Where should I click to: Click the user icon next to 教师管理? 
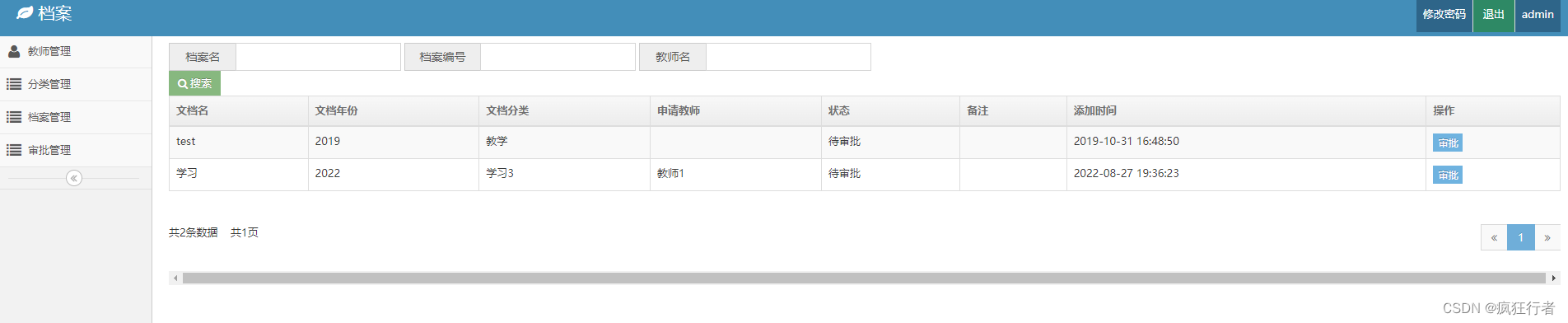14,51
